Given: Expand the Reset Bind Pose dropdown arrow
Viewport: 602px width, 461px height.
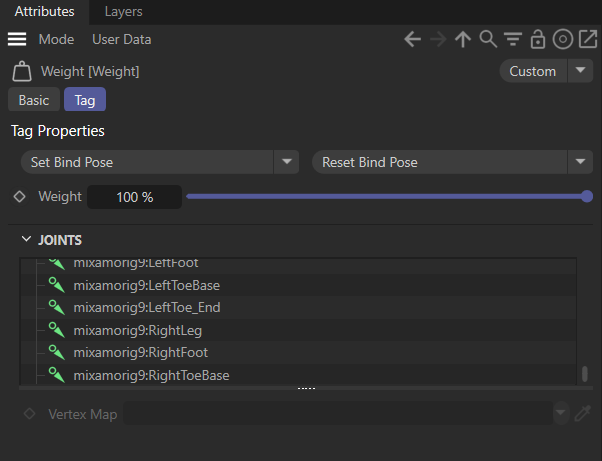Looking at the screenshot, I should click(580, 162).
